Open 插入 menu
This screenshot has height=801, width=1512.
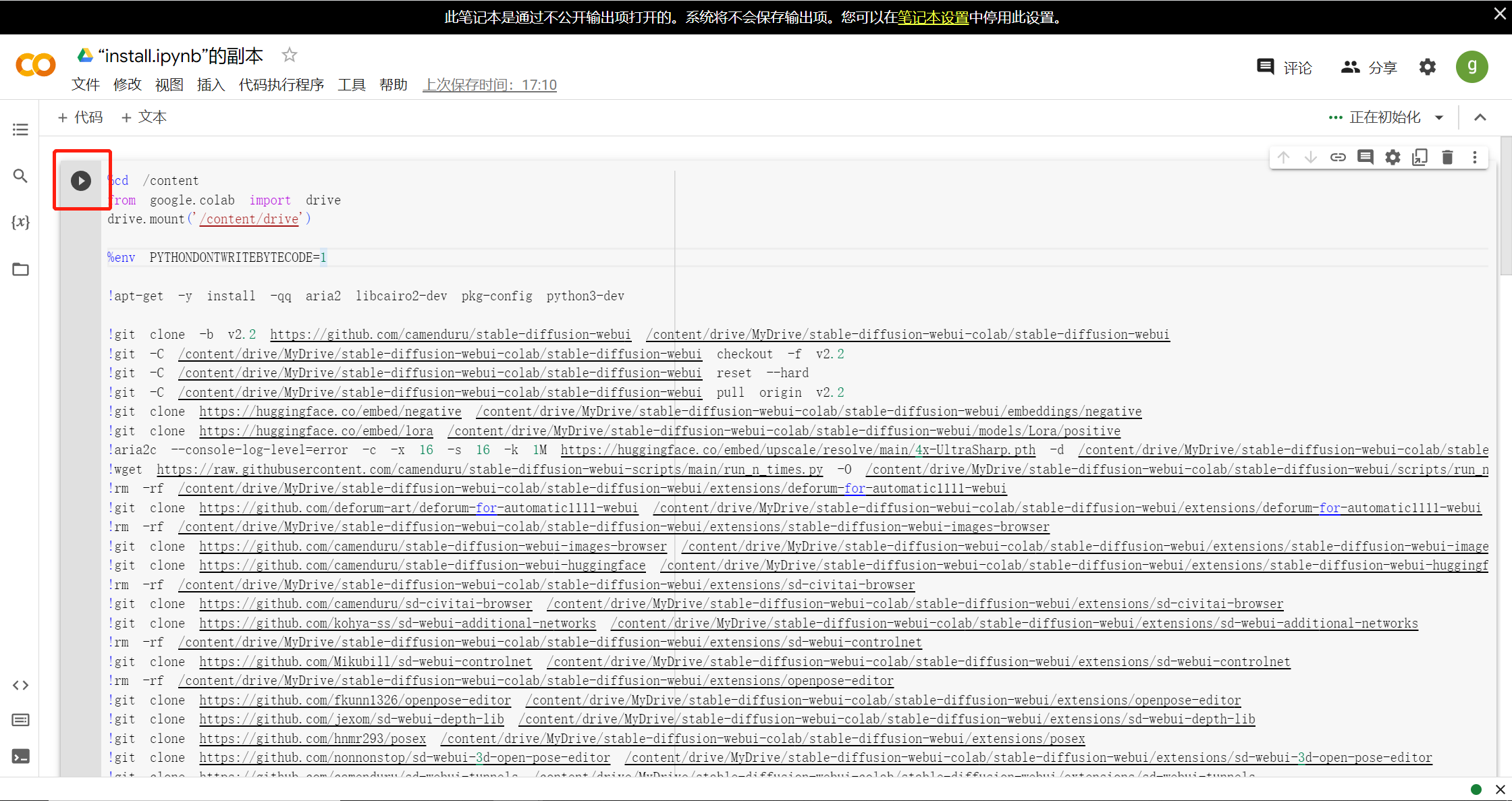pos(211,84)
